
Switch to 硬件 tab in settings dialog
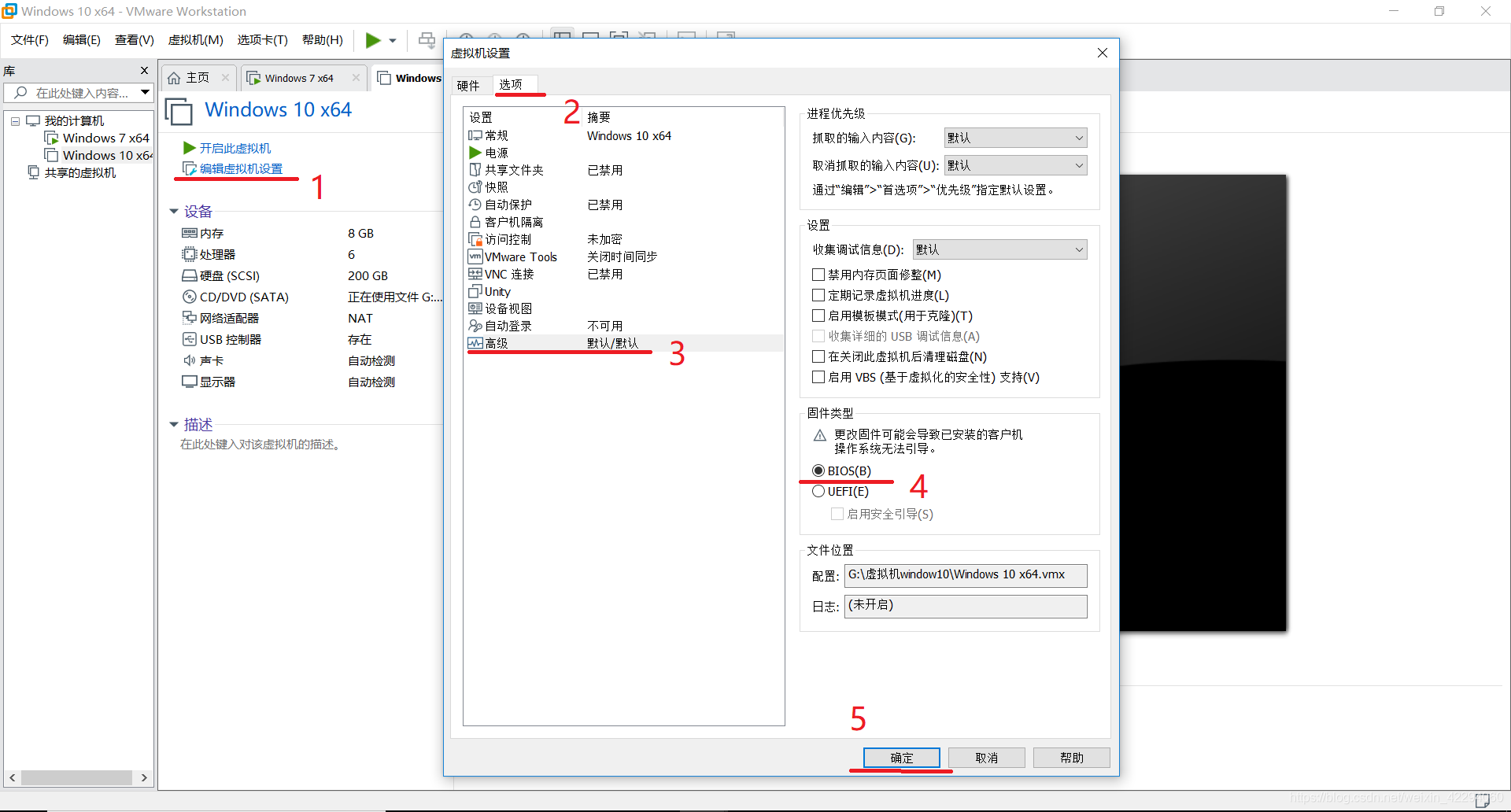(468, 86)
